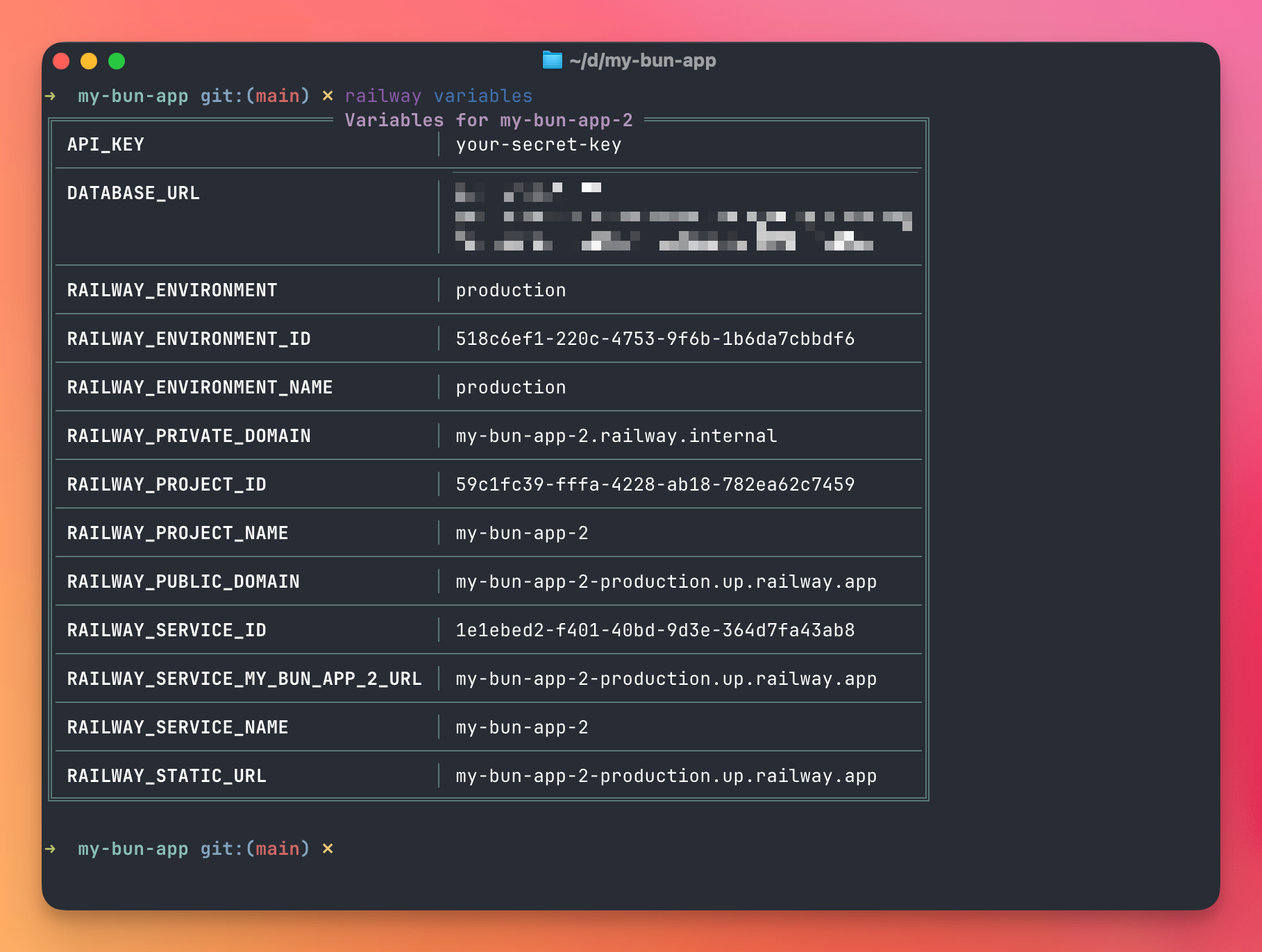Click the RAILWAY_STATIC_URL domain value

pos(666,776)
